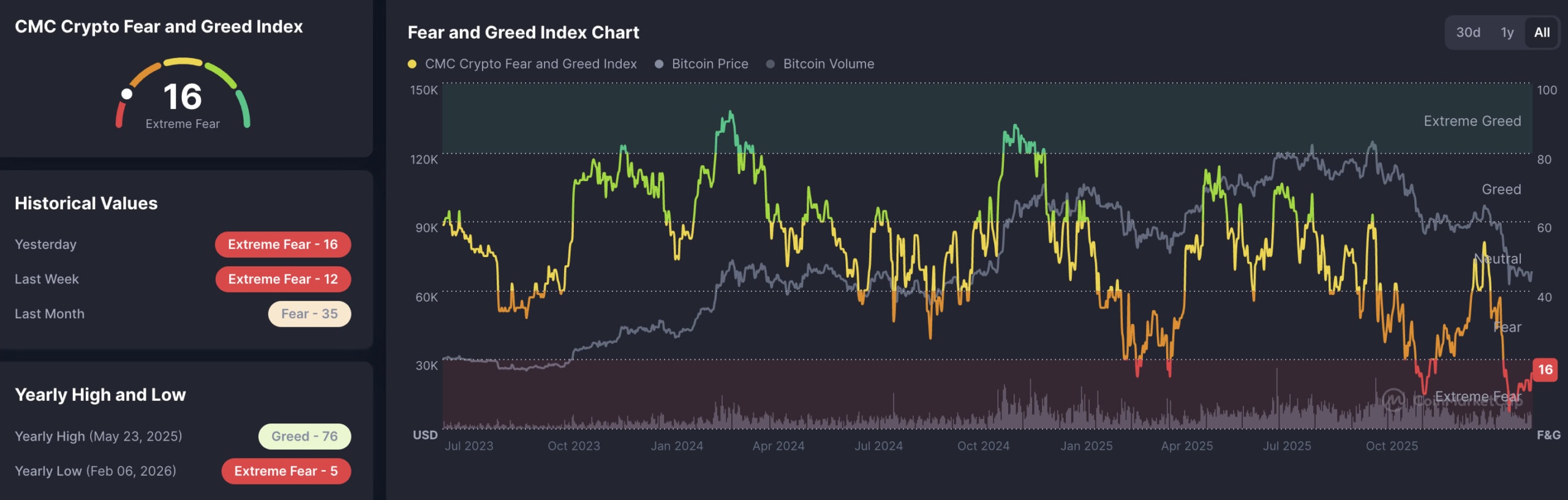Switch chart range to 30d
The image size is (1568, 500).
(x=1468, y=32)
